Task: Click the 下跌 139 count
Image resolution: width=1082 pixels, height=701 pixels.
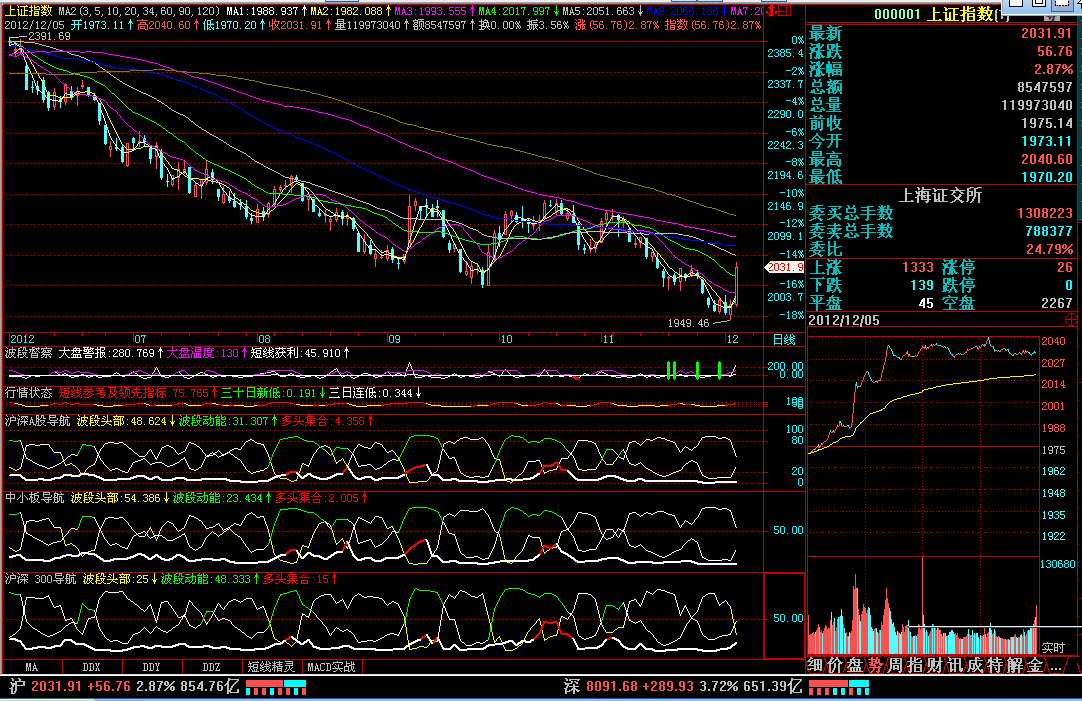Action: (922, 285)
